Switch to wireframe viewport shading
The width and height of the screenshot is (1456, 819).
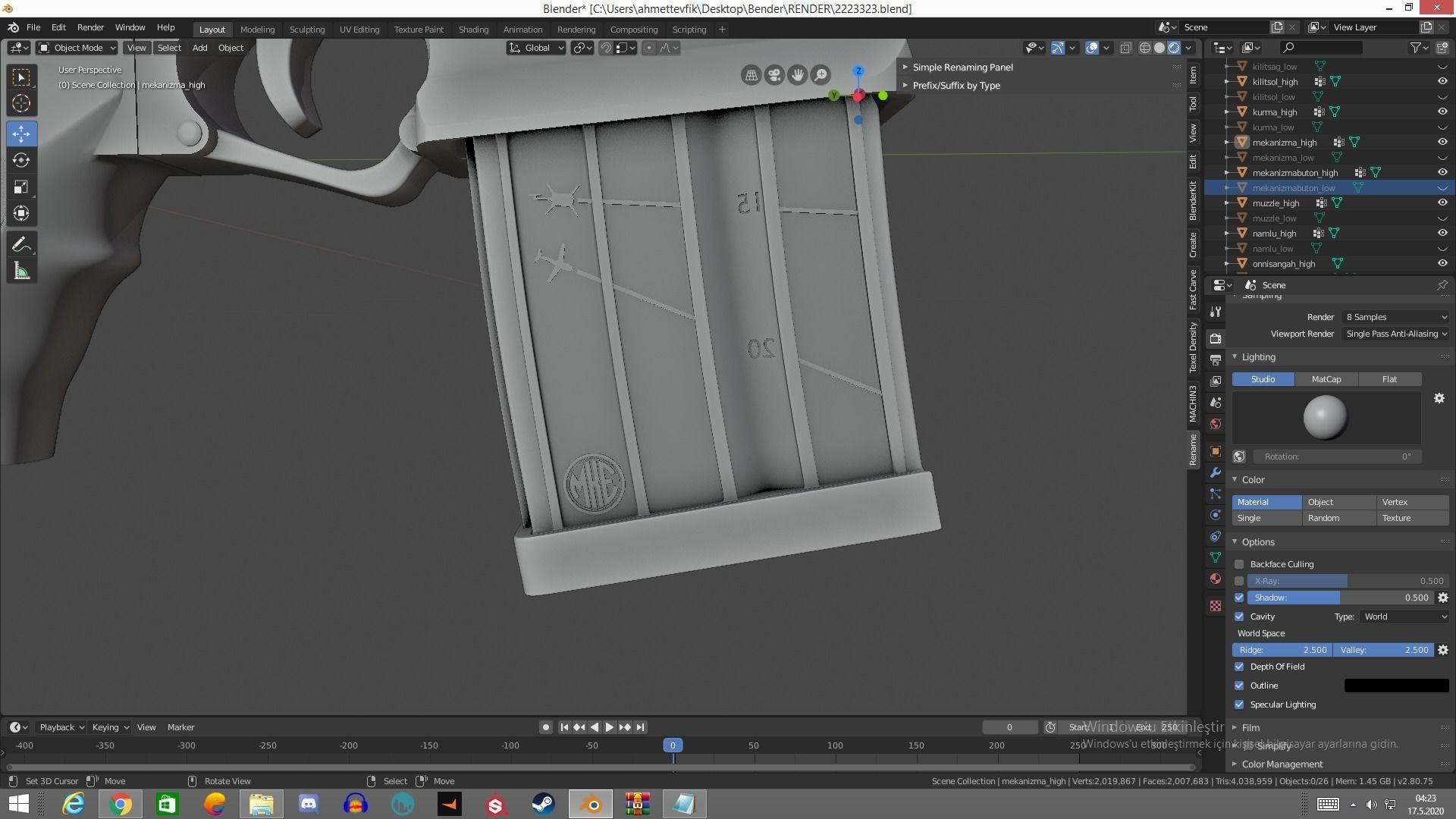(1145, 48)
